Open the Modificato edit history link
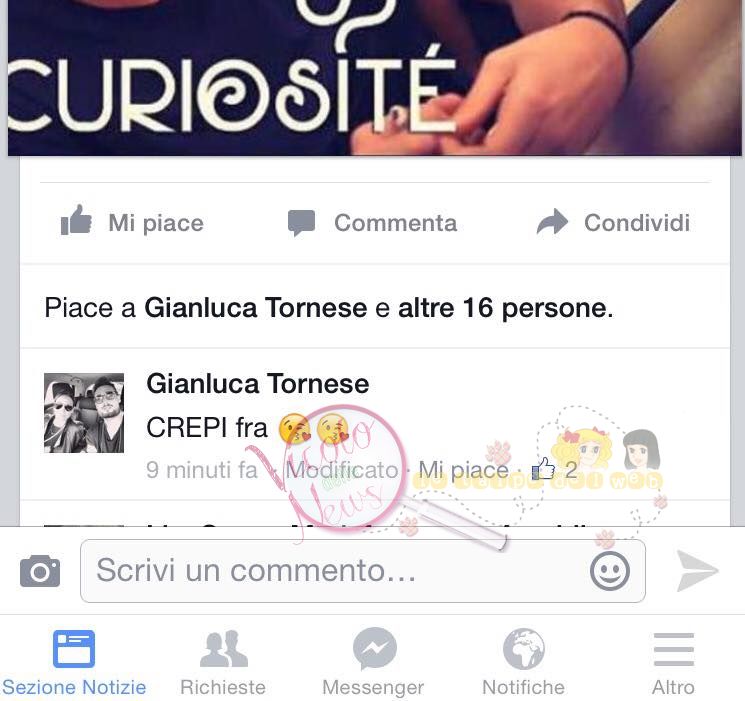The height and width of the screenshot is (701, 745). (342, 470)
